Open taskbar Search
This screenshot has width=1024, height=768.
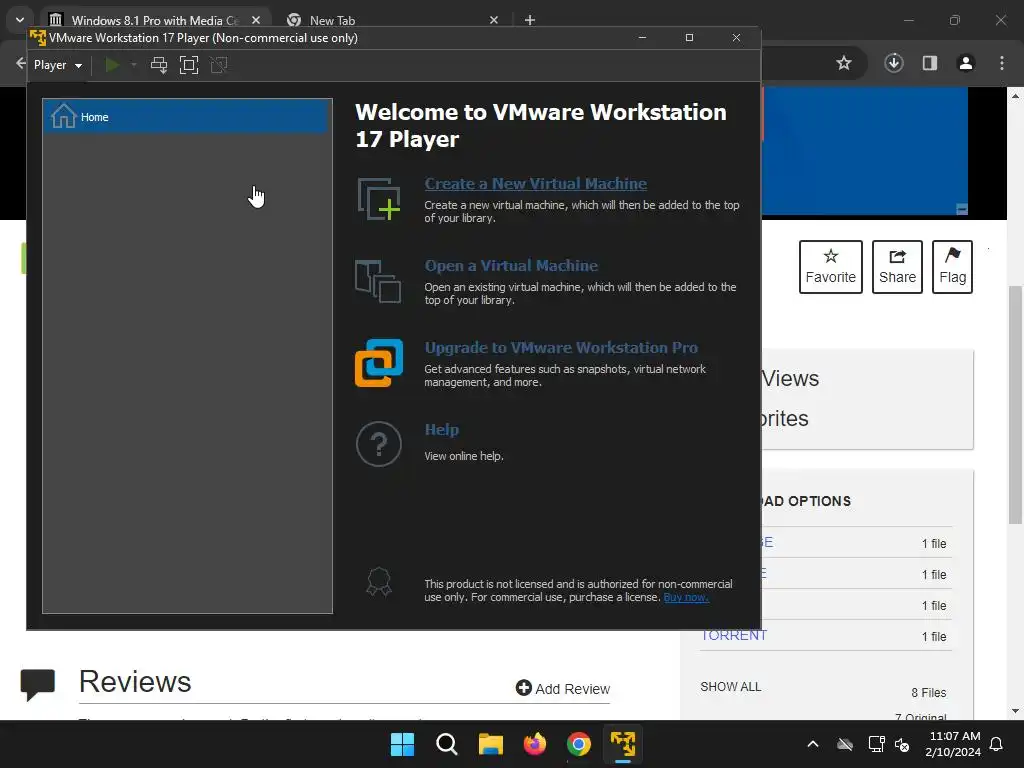(447, 744)
